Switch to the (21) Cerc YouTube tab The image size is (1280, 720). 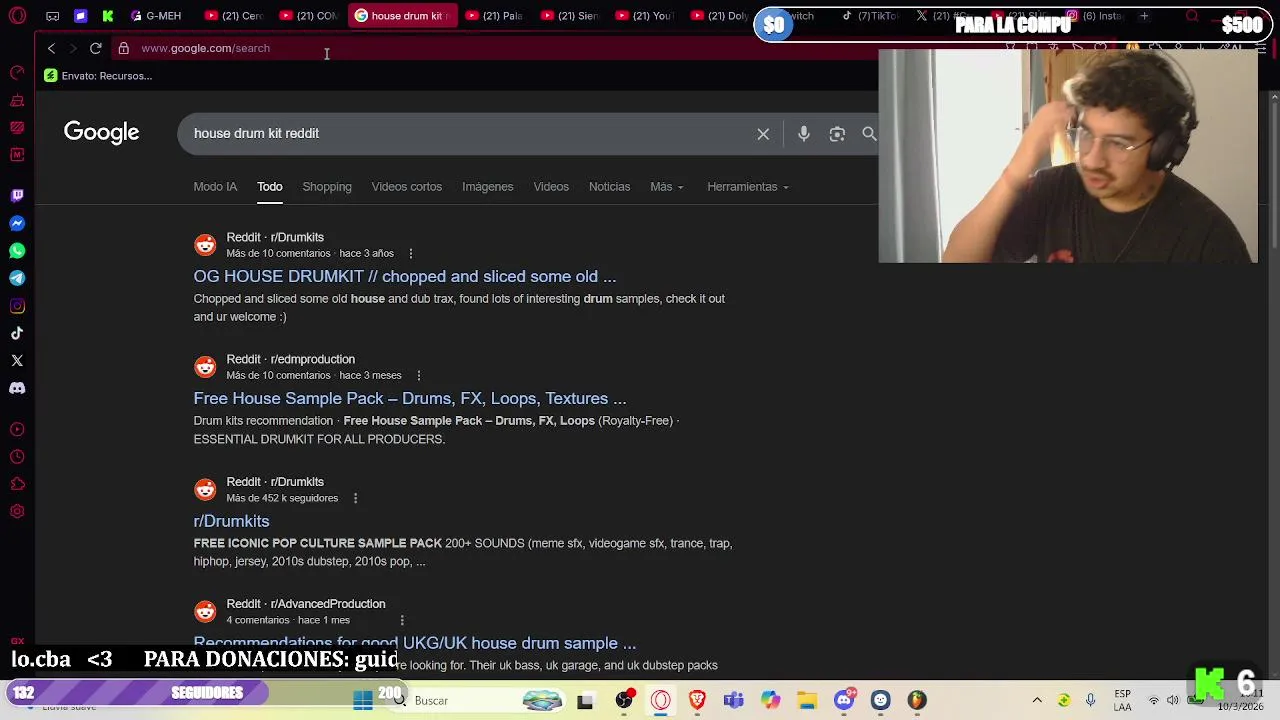click(x=234, y=16)
